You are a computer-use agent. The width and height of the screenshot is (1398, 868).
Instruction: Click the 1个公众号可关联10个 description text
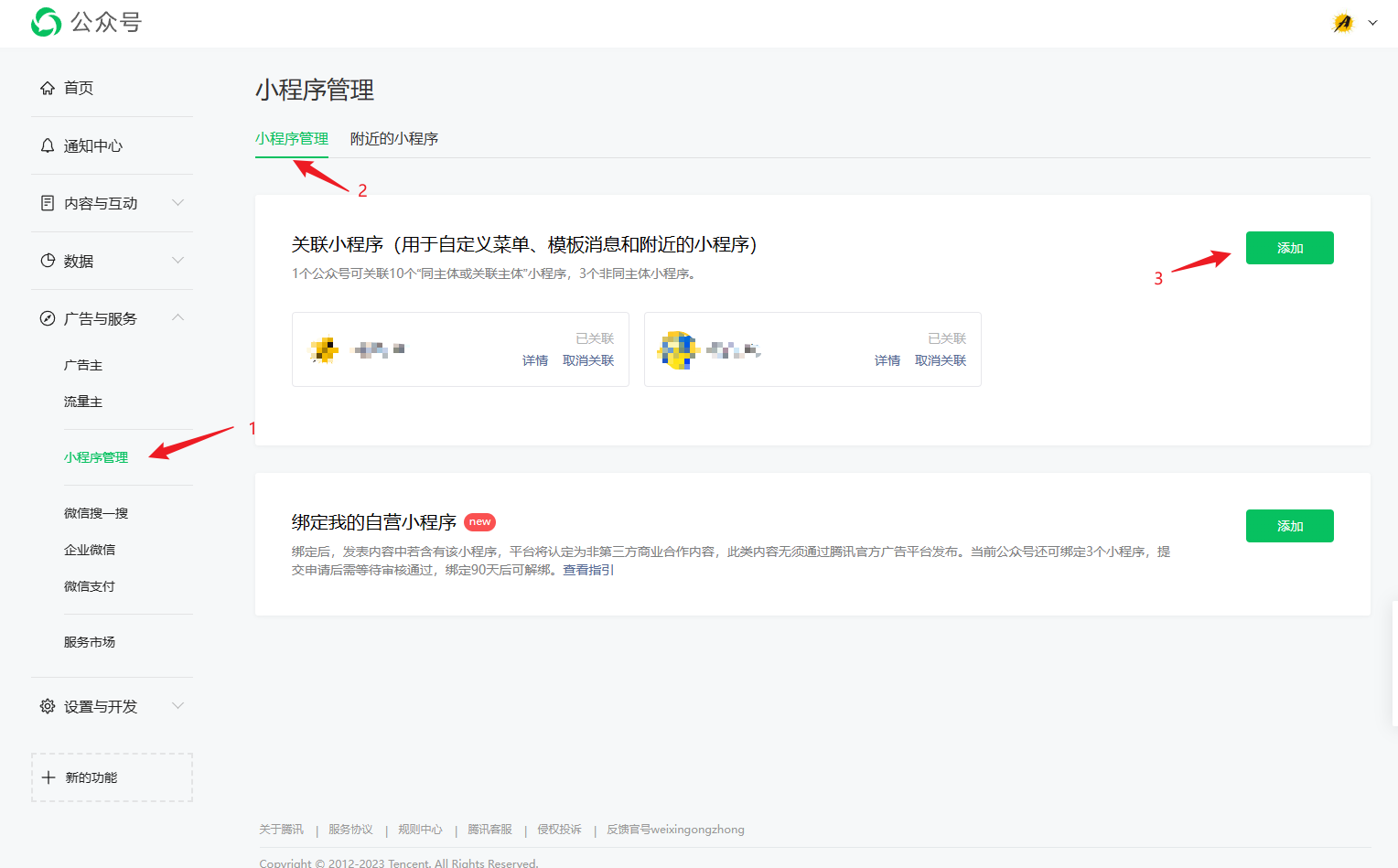496,273
